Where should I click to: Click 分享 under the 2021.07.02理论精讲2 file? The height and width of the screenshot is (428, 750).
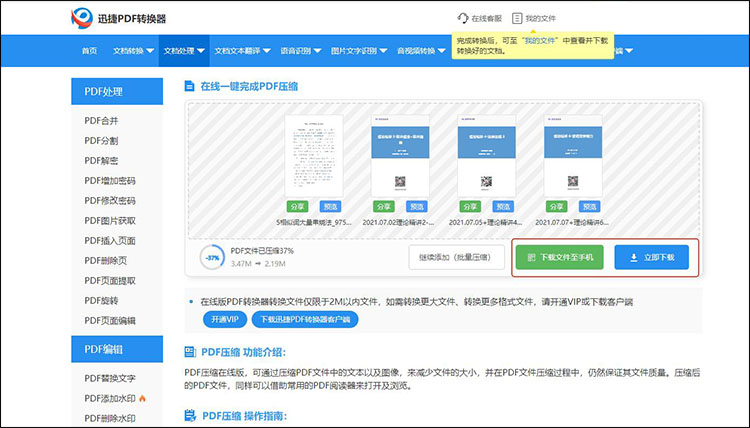[384, 207]
